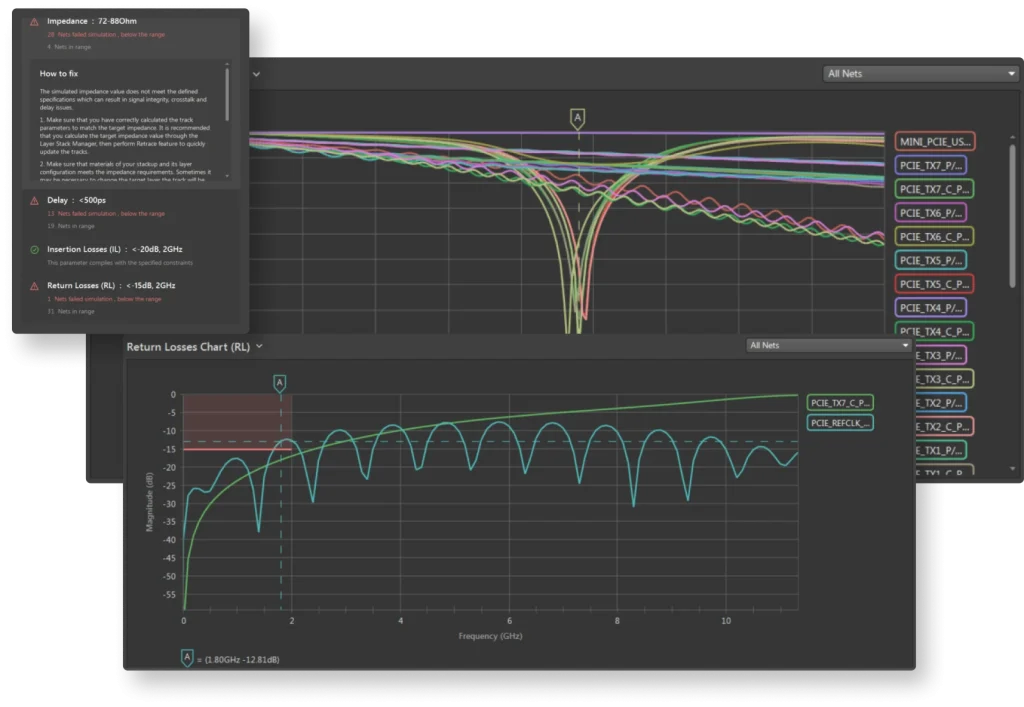The height and width of the screenshot is (707, 1024).
Task: Click marker A flag on Return Losses chart
Action: tap(279, 382)
